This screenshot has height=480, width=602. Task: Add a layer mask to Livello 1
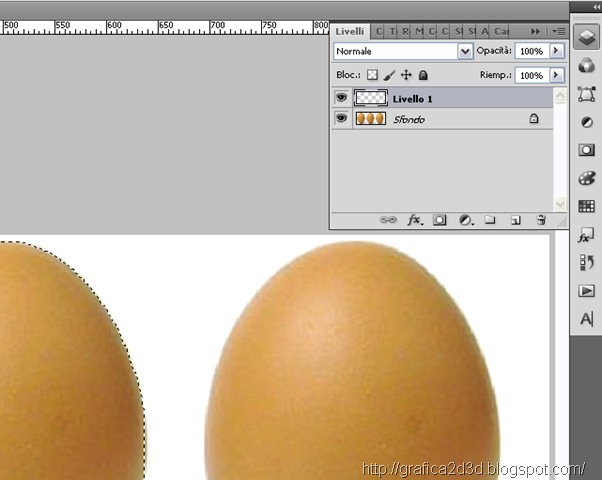[440, 220]
